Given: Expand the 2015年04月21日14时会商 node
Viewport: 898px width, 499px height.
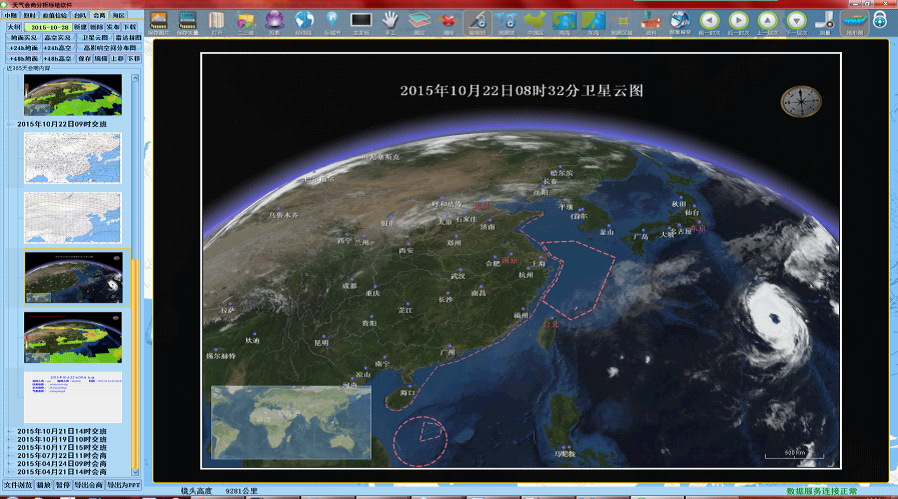Looking at the screenshot, I should [x=10, y=472].
